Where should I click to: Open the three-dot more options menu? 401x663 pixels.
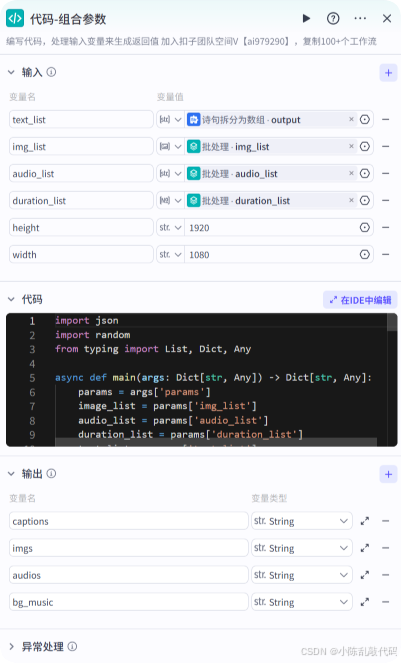[x=360, y=18]
